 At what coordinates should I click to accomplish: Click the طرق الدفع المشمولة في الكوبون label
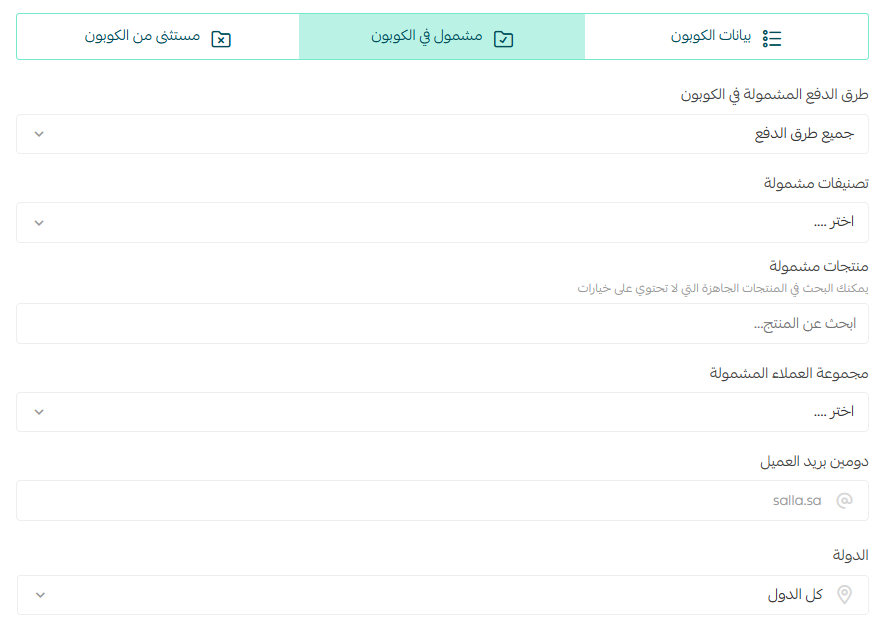click(x=774, y=95)
